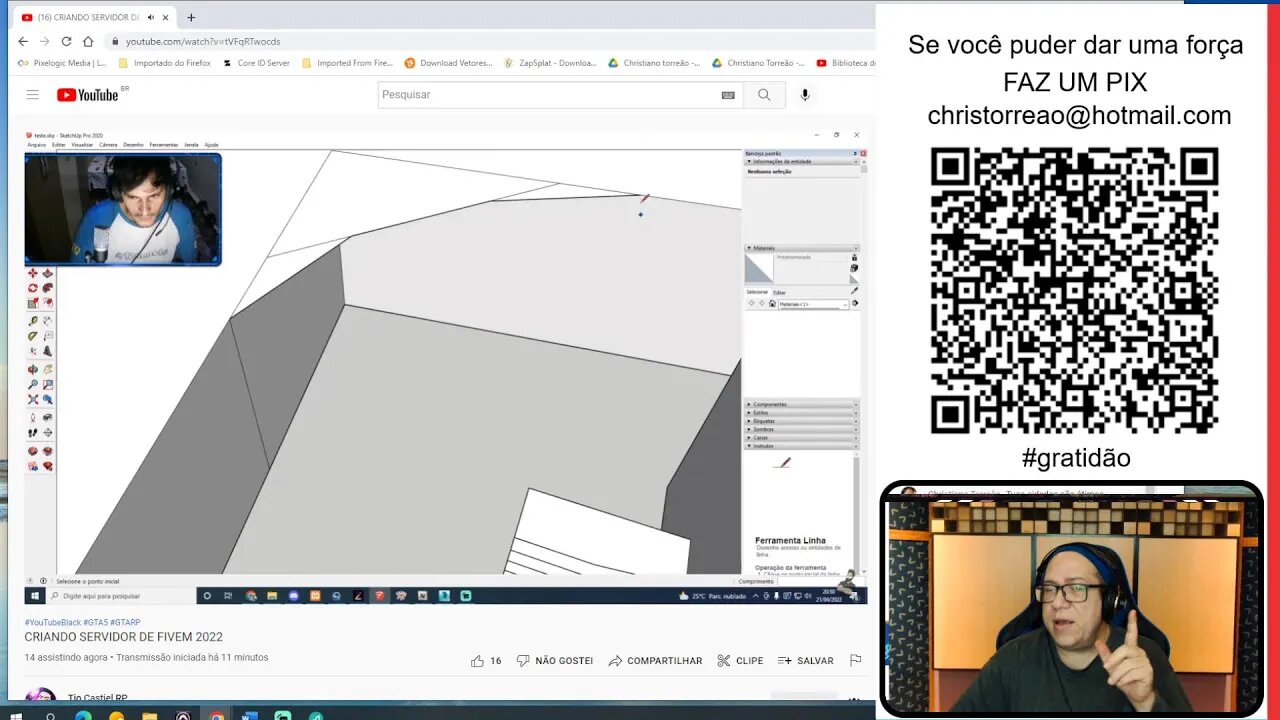Expand the Sombras panel
Viewport: 1280px width, 720px height.
coord(801,429)
